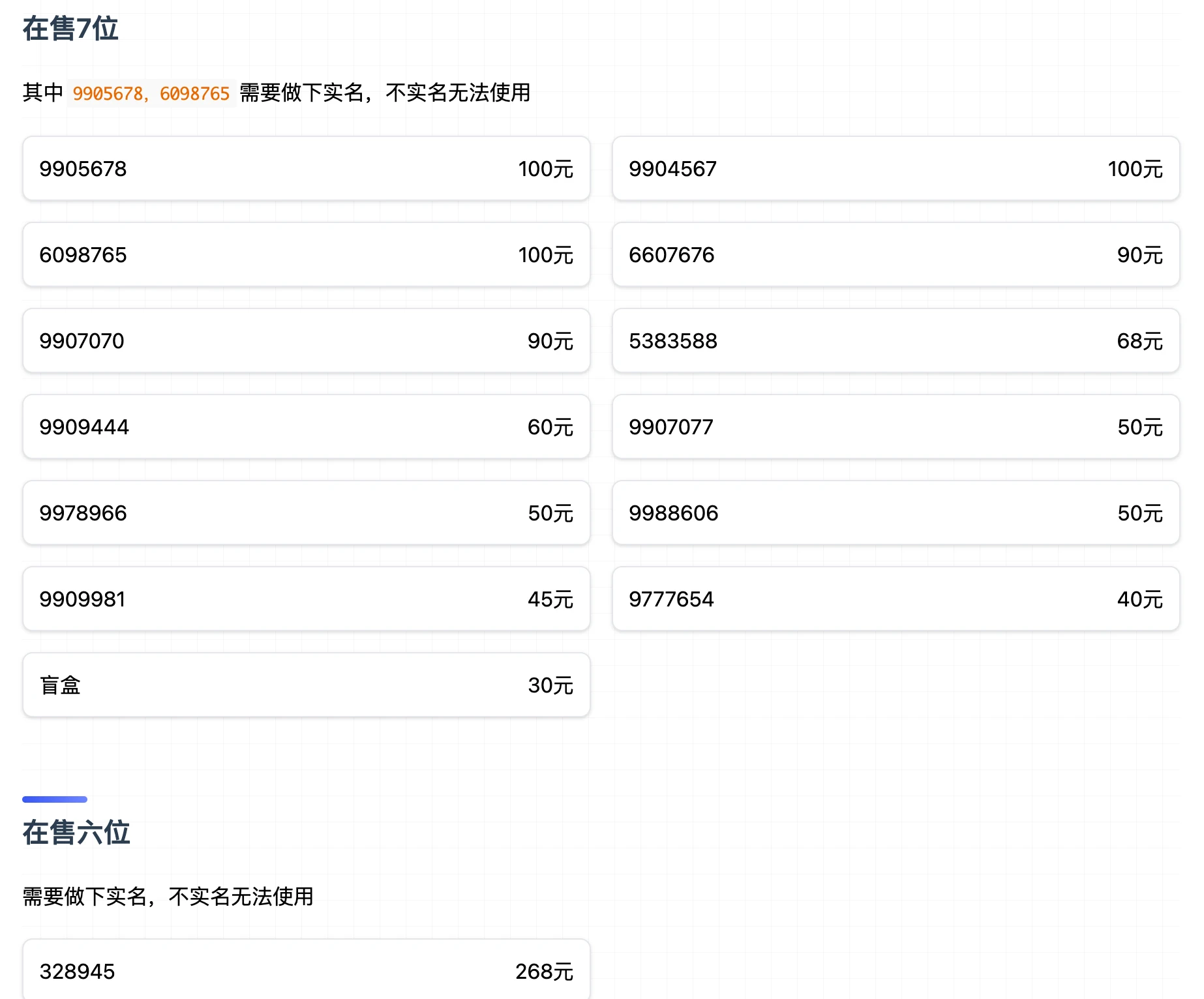Pick the 5383588 card priced 68元
The image size is (1204, 999).
pyautogui.click(x=895, y=341)
